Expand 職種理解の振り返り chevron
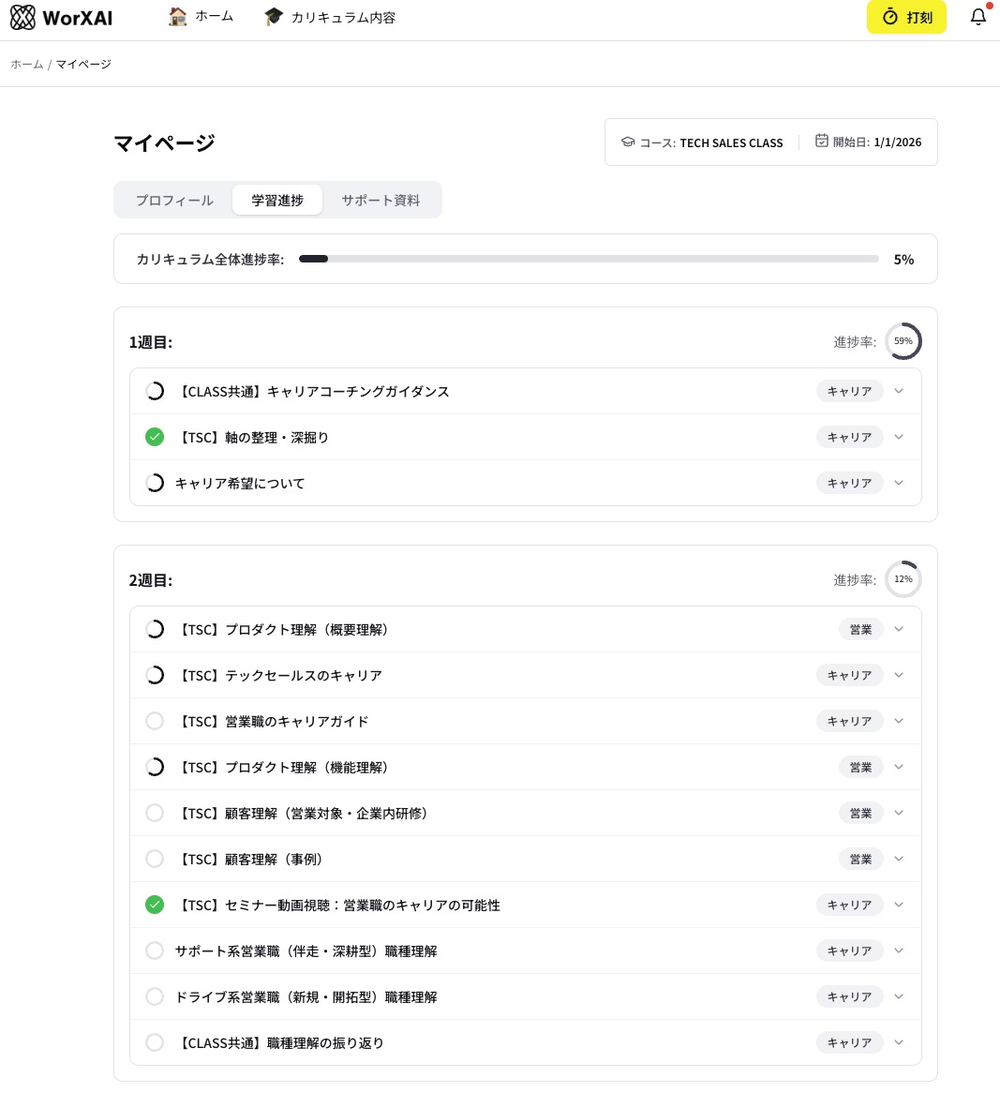 tap(899, 1043)
